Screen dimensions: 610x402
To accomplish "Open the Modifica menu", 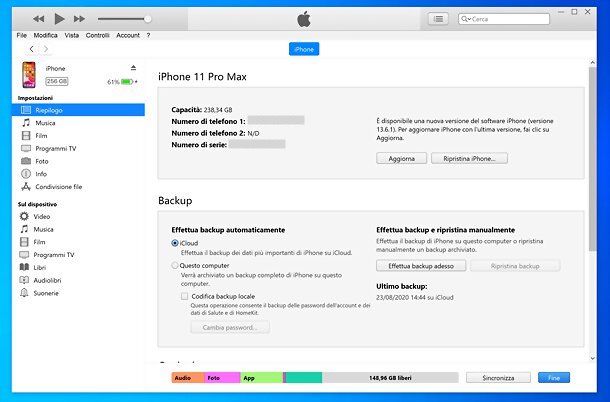I will tap(46, 35).
